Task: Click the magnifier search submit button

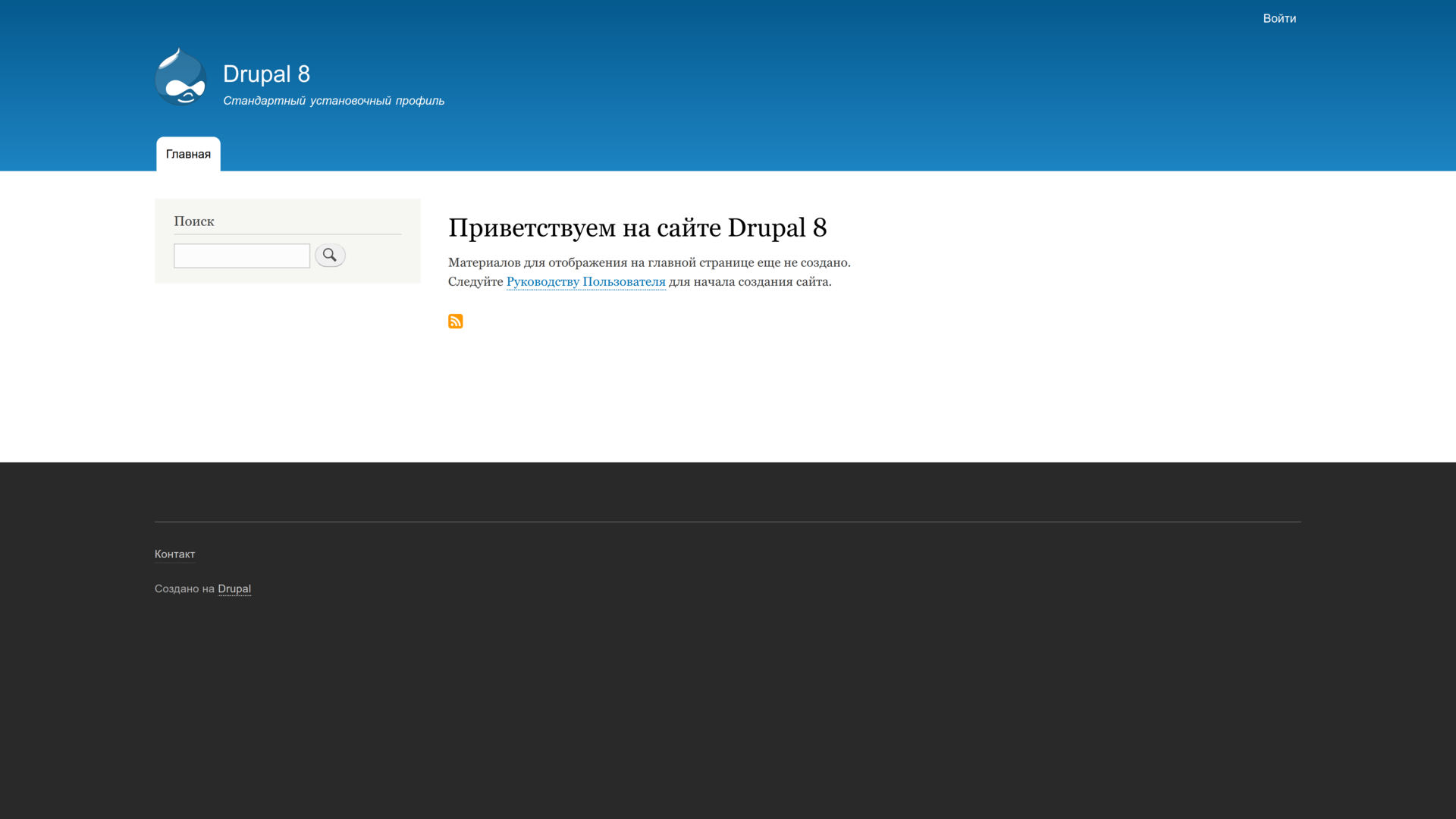Action: tap(330, 255)
